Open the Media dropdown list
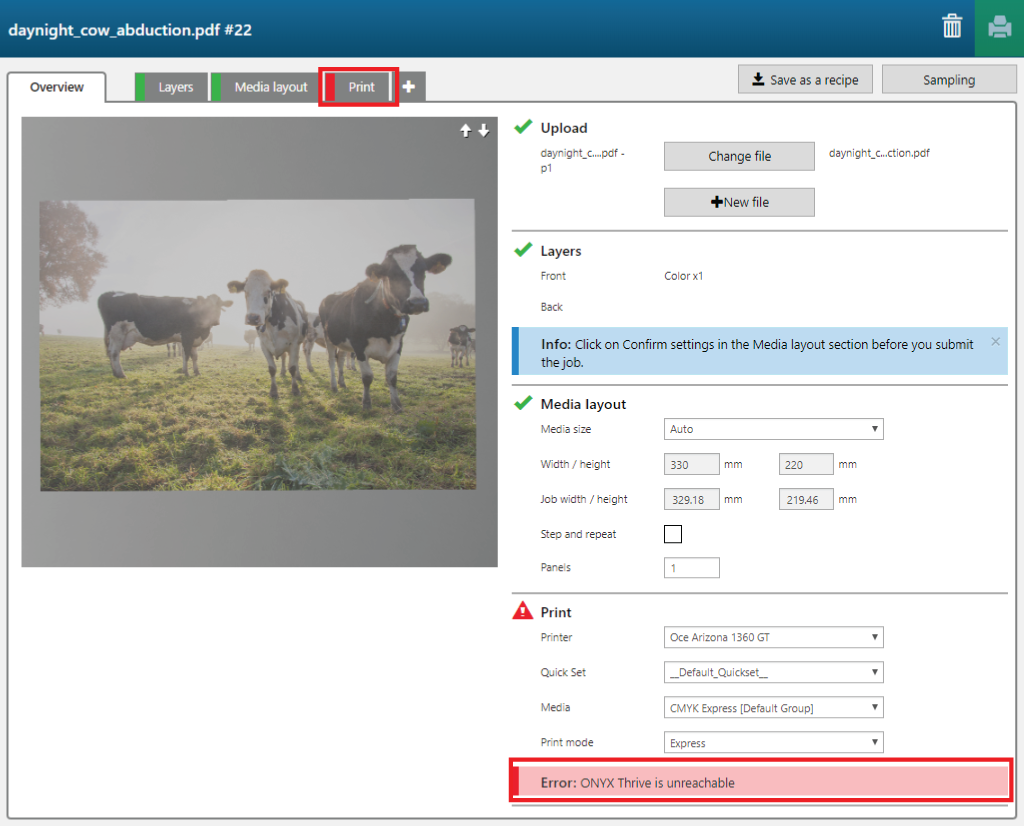Viewport: 1024px width, 826px height. (773, 707)
